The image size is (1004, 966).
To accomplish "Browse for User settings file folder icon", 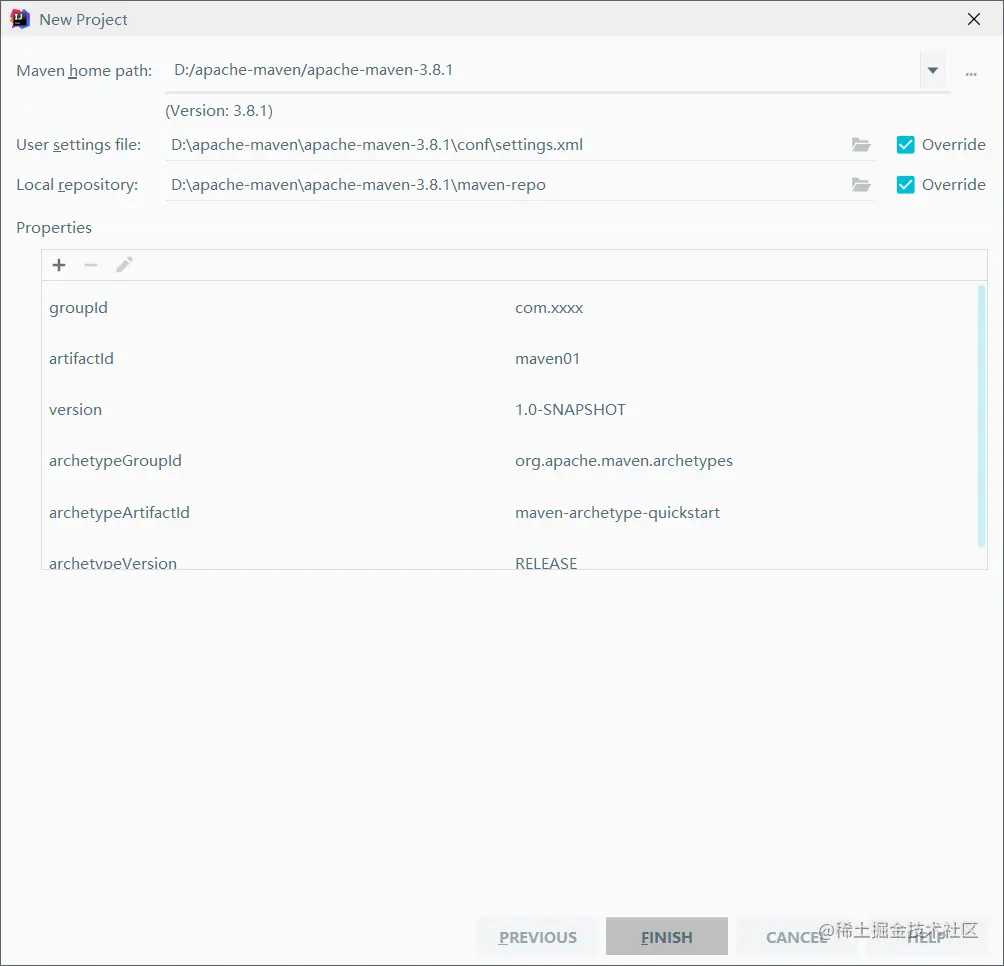I will [861, 145].
